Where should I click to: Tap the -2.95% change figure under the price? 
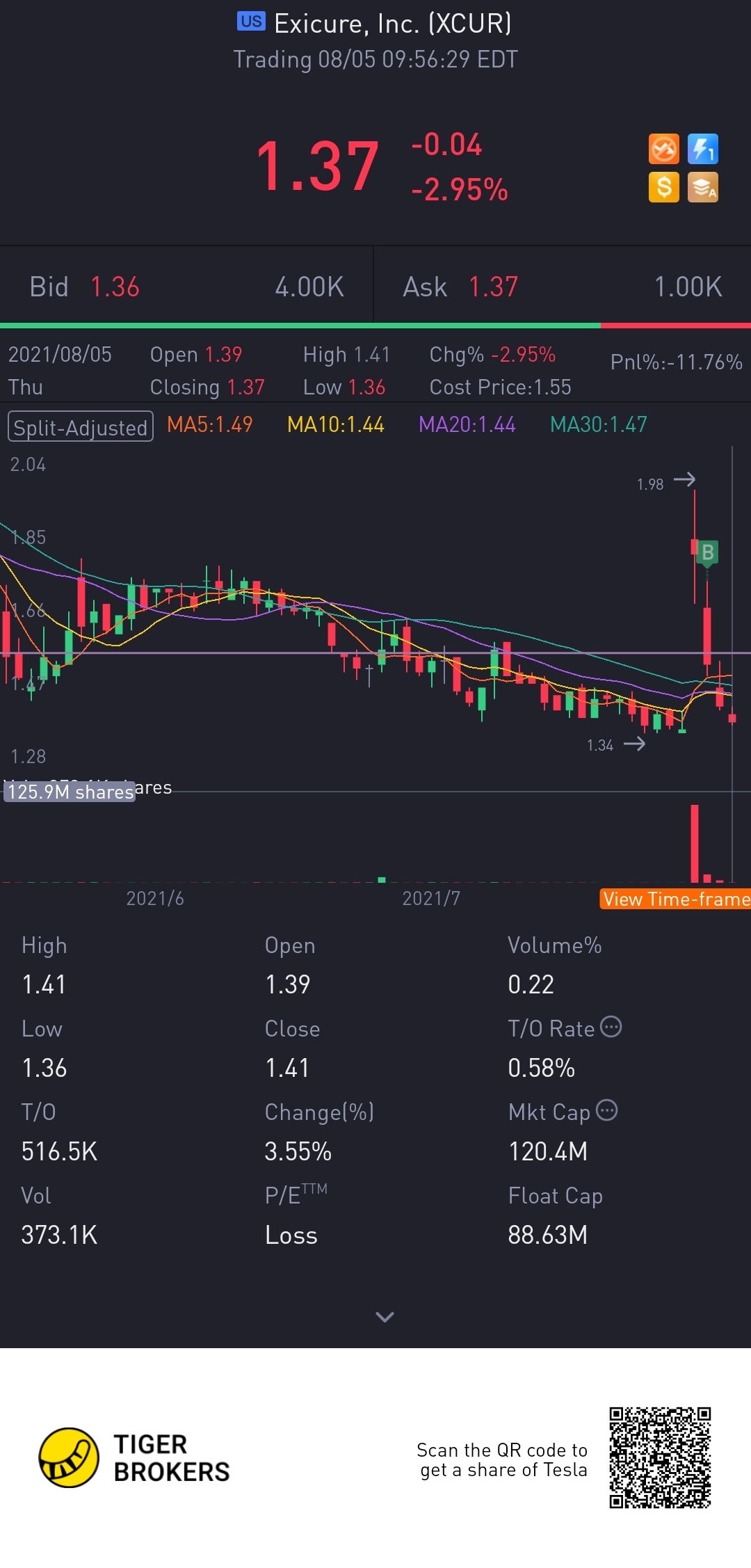pos(459,189)
